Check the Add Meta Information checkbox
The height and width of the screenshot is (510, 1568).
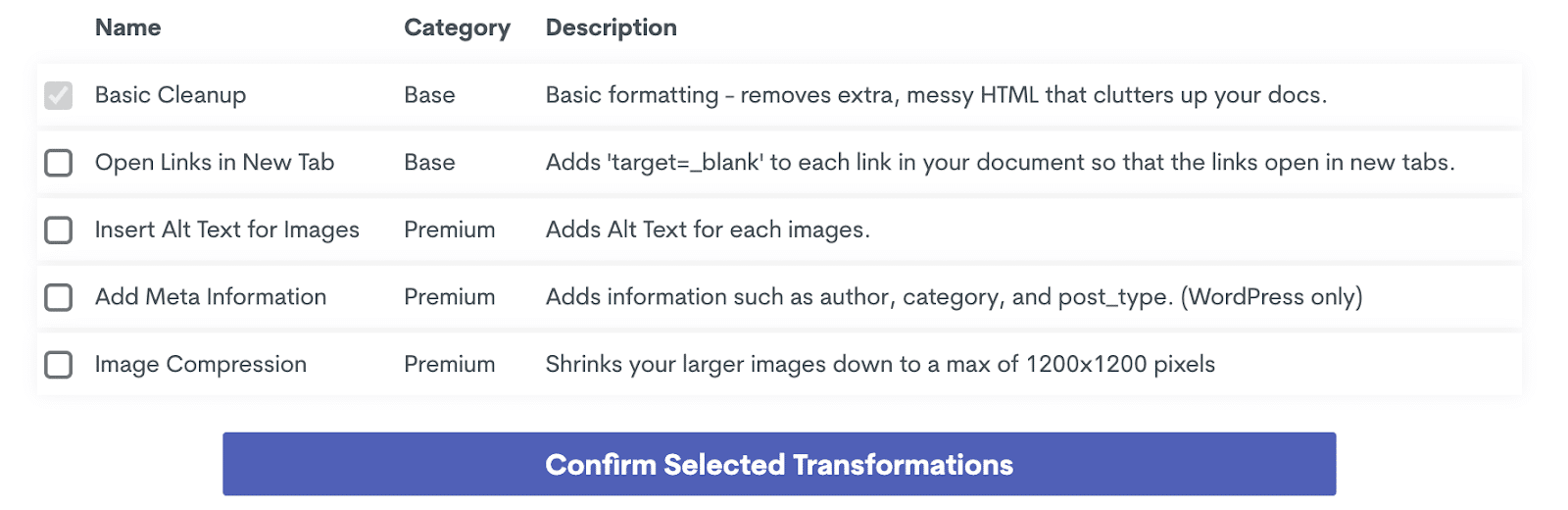click(x=59, y=297)
